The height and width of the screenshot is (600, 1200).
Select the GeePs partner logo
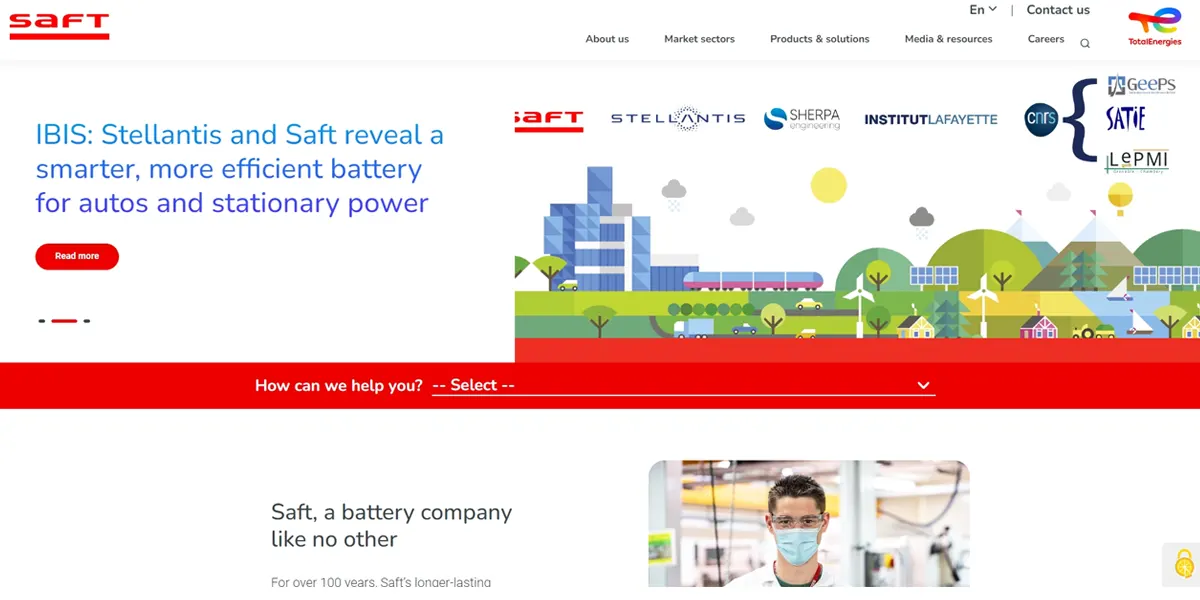click(1139, 83)
